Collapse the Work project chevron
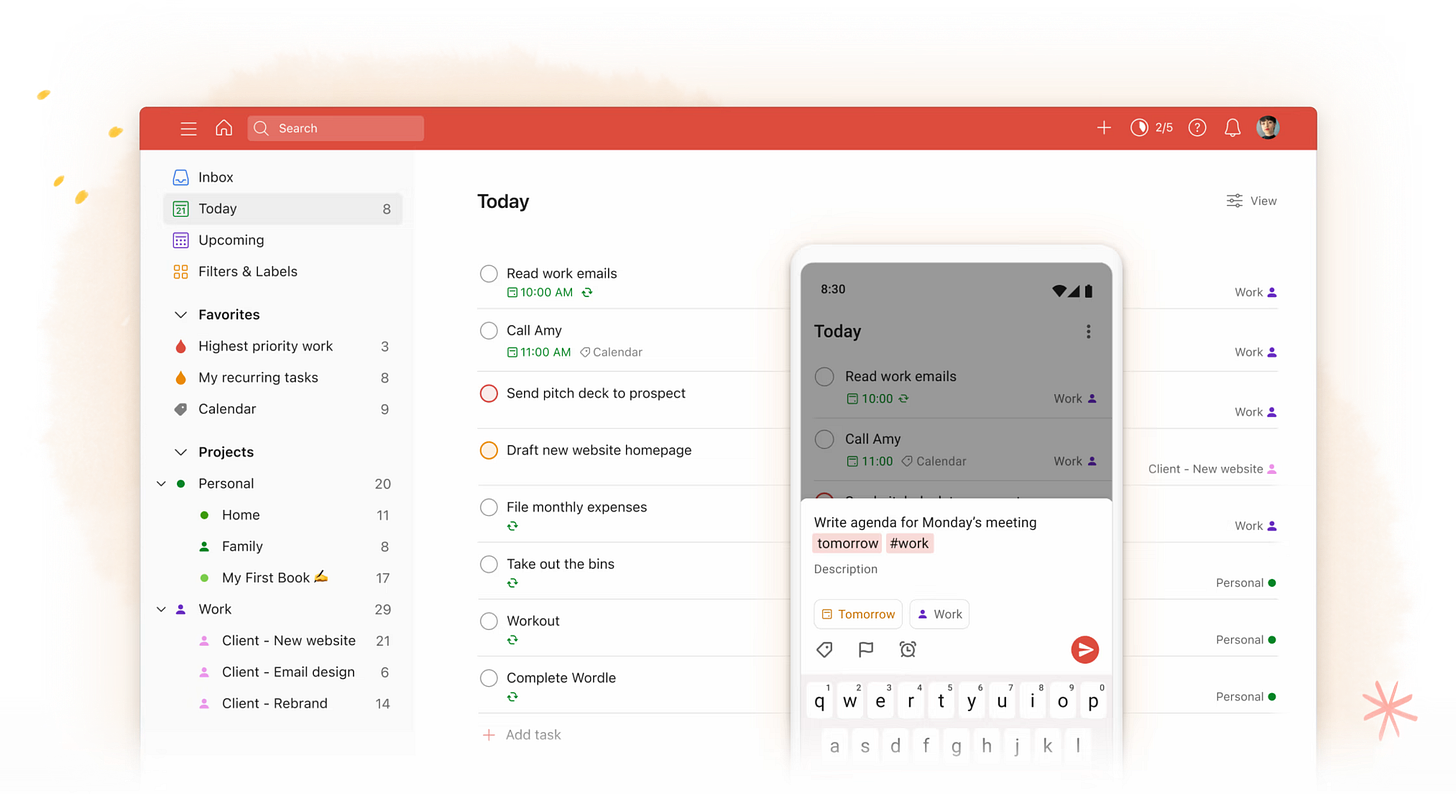The height and width of the screenshot is (794, 1456). 162,609
